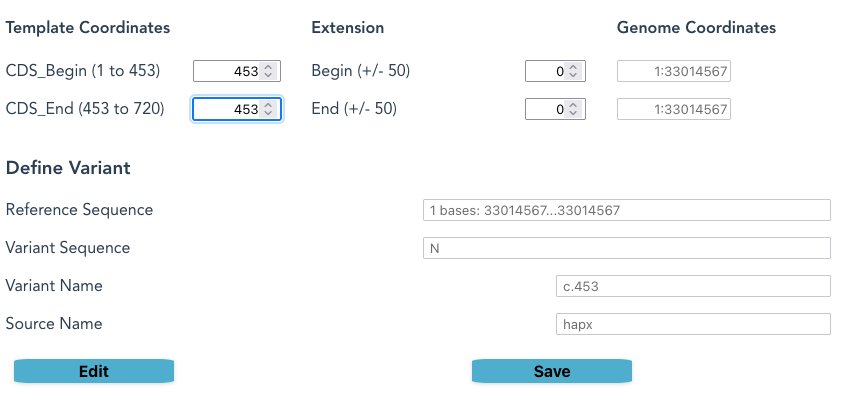Select the Begin extension number box
The image size is (842, 400).
click(545, 71)
